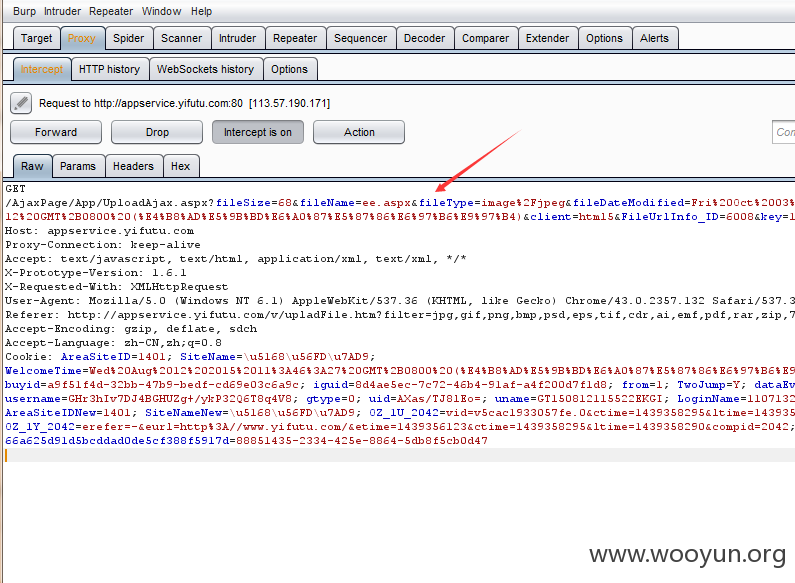View the Alerts tab
This screenshot has height=583, width=795.
pos(655,39)
